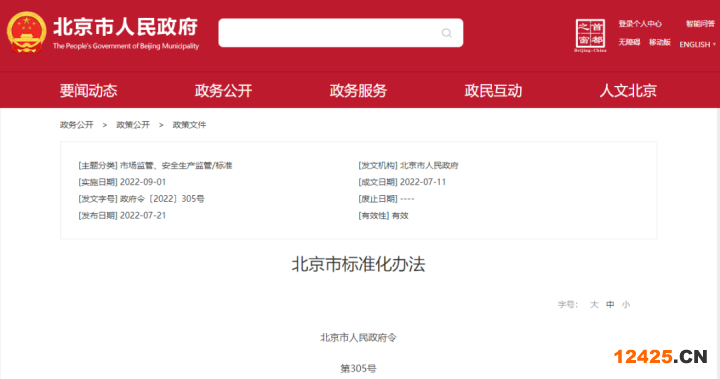Click the national emblem logo
This screenshot has width=720, height=379.
pos(26,32)
